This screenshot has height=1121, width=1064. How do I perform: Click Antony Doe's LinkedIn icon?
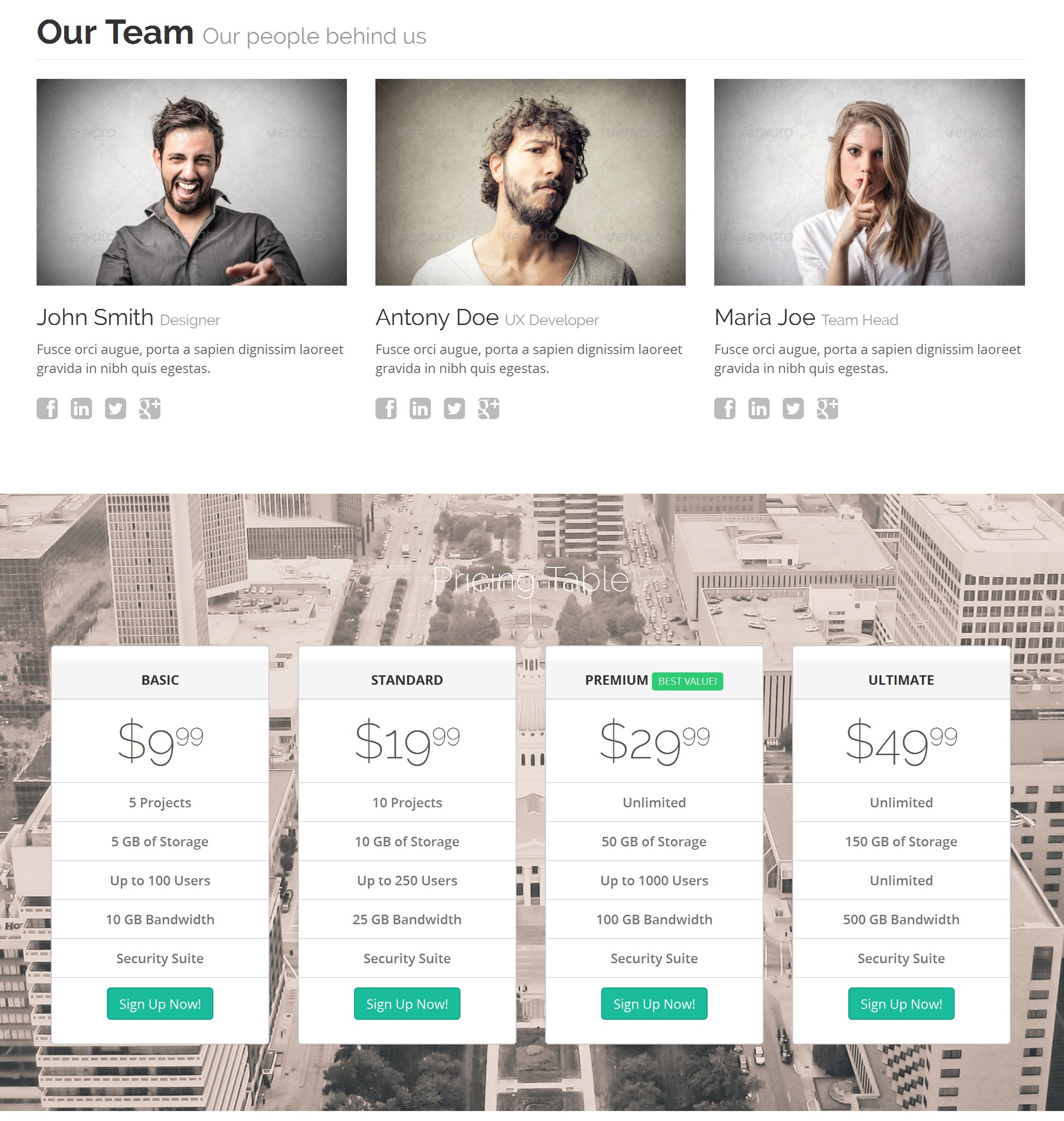click(x=420, y=408)
